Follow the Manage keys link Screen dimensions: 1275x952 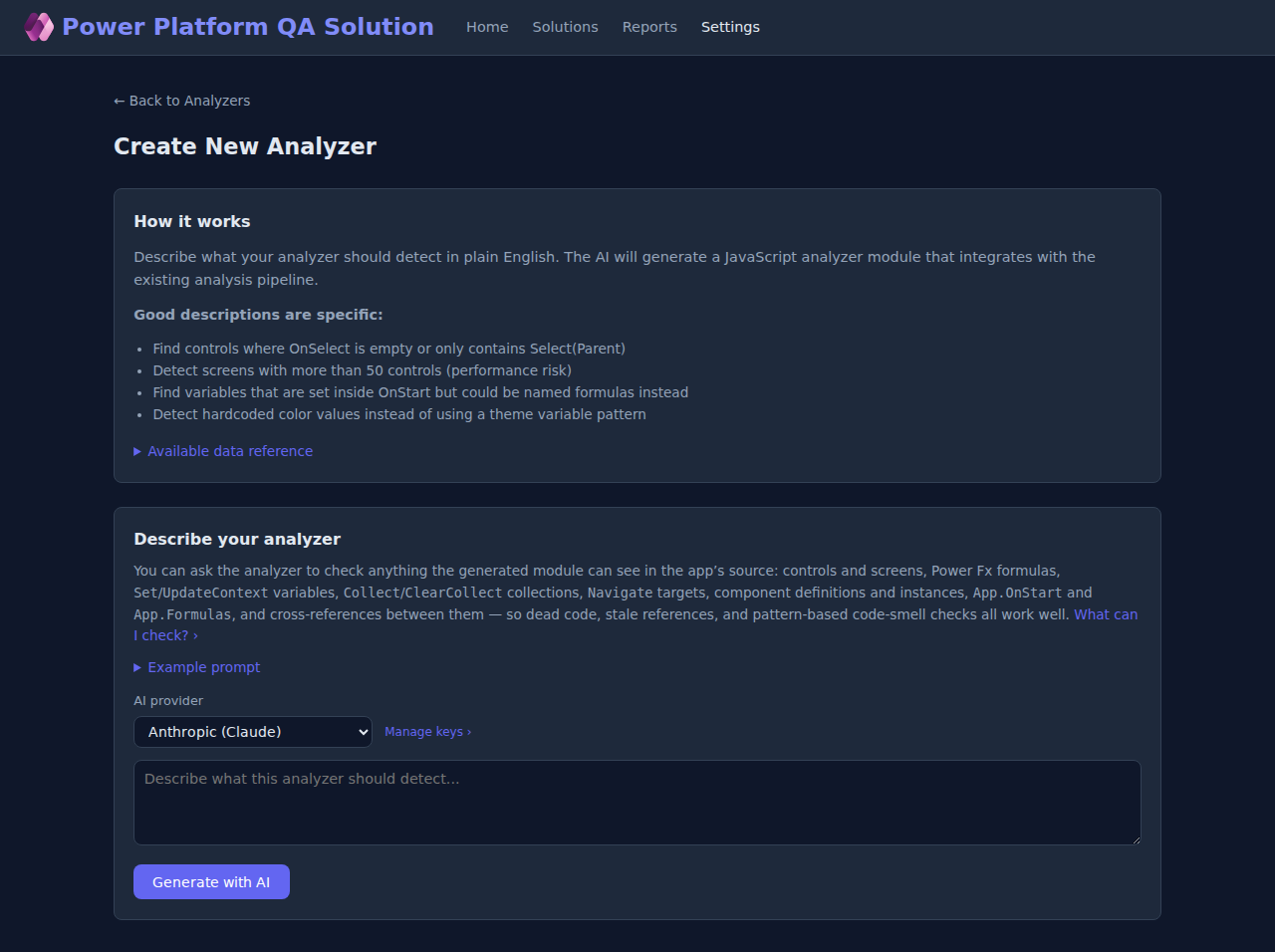click(x=427, y=731)
